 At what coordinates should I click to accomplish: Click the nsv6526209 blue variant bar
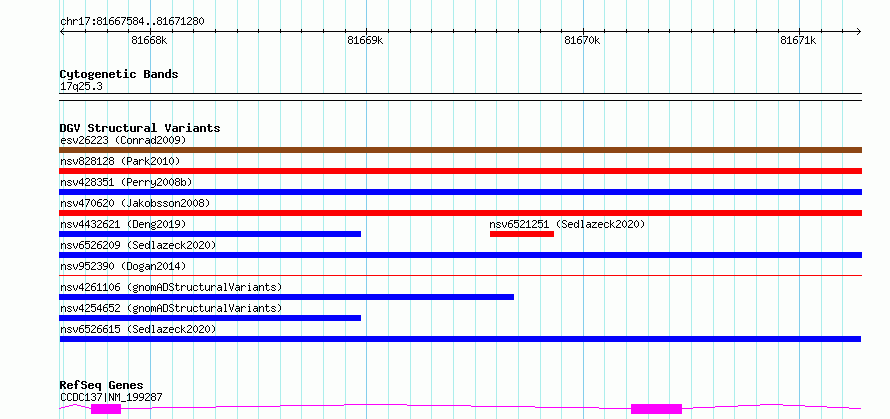point(460,255)
